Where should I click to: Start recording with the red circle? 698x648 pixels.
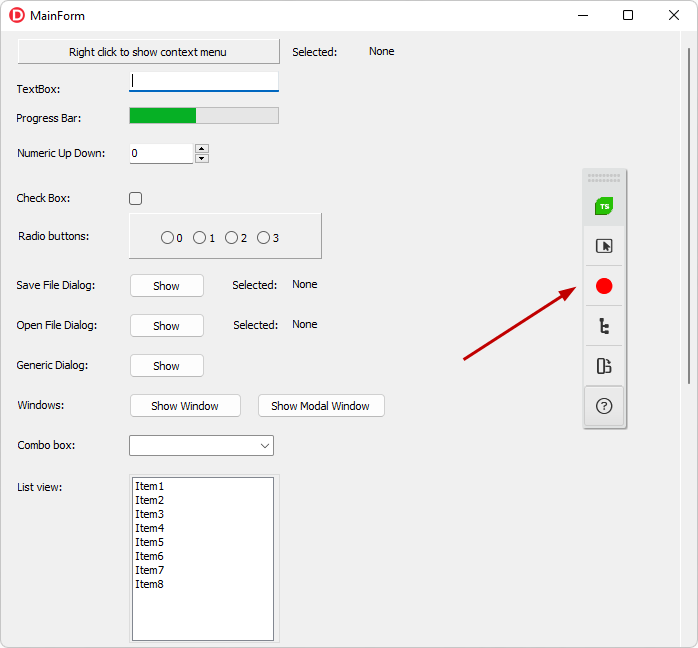(604, 286)
